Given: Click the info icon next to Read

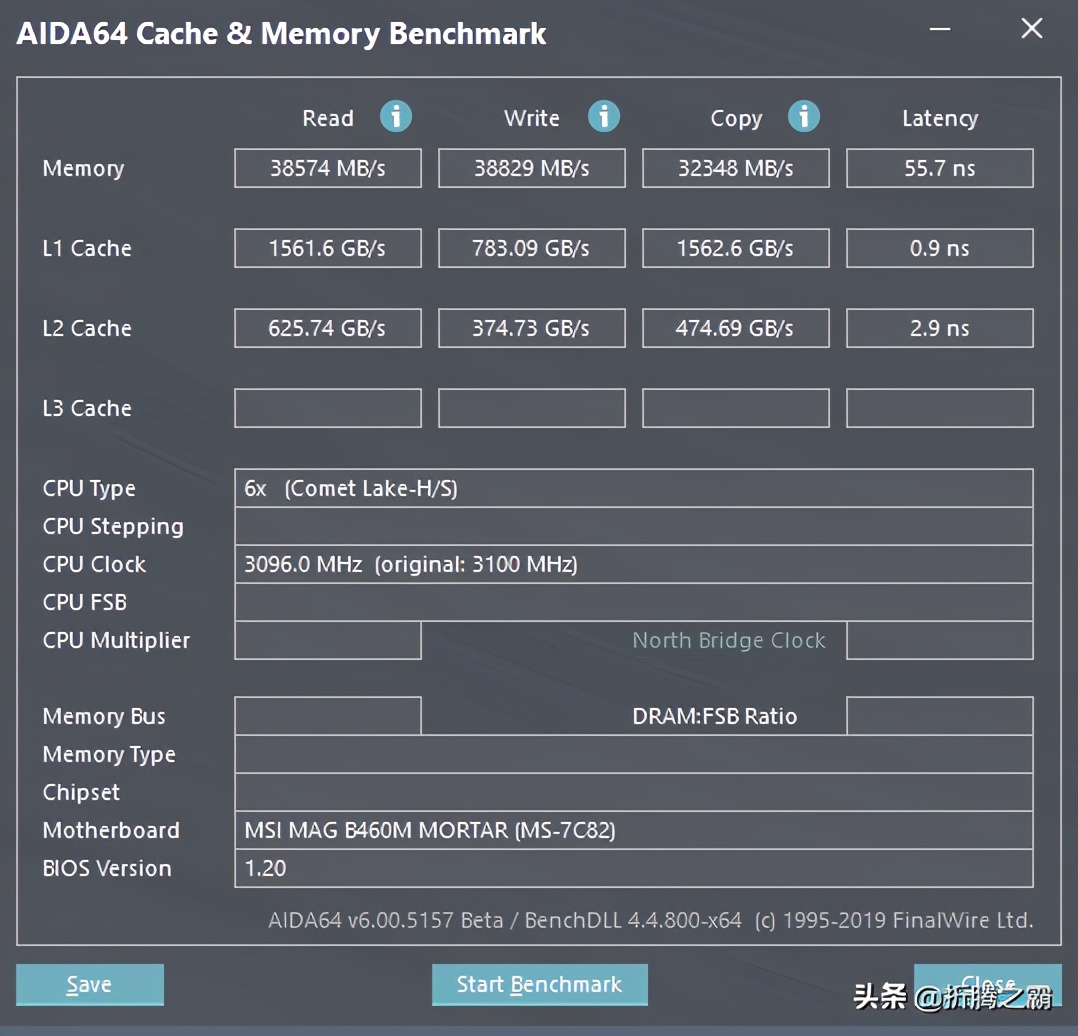Looking at the screenshot, I should click(x=396, y=117).
